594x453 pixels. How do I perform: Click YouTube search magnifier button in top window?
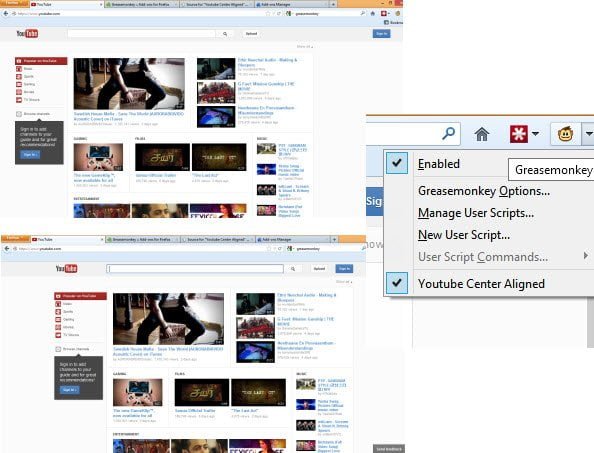pyautogui.click(x=225, y=34)
